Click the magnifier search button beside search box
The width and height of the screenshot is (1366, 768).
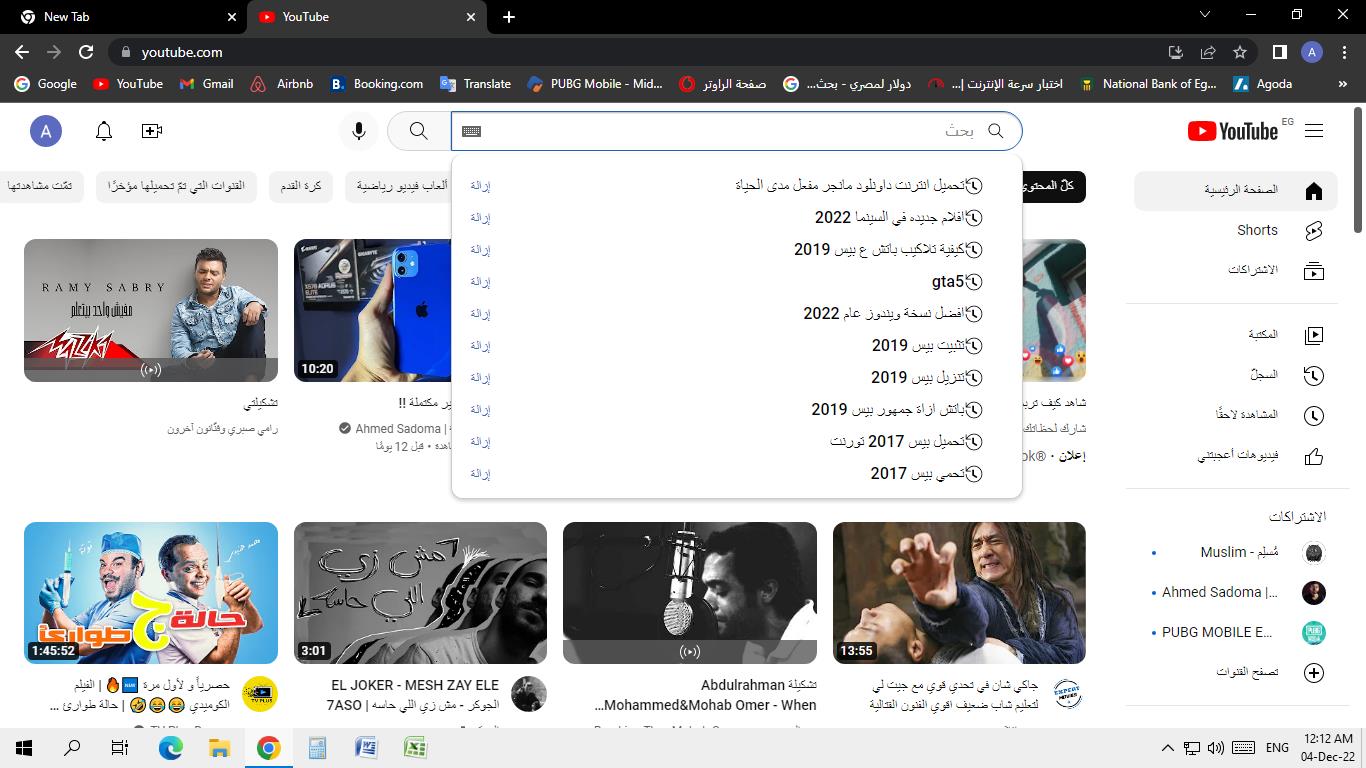point(418,131)
